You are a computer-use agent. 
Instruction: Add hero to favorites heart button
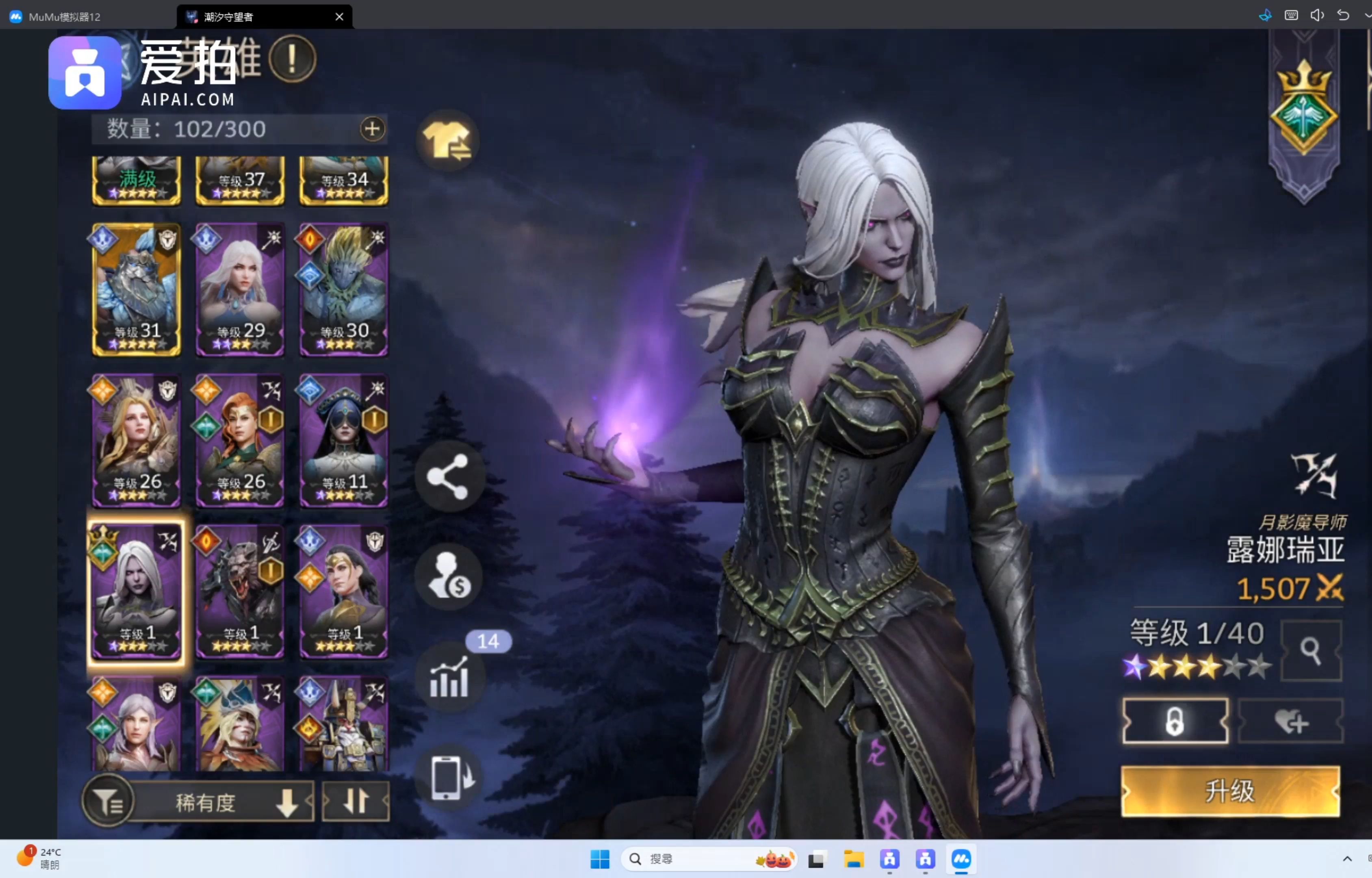tap(1290, 721)
